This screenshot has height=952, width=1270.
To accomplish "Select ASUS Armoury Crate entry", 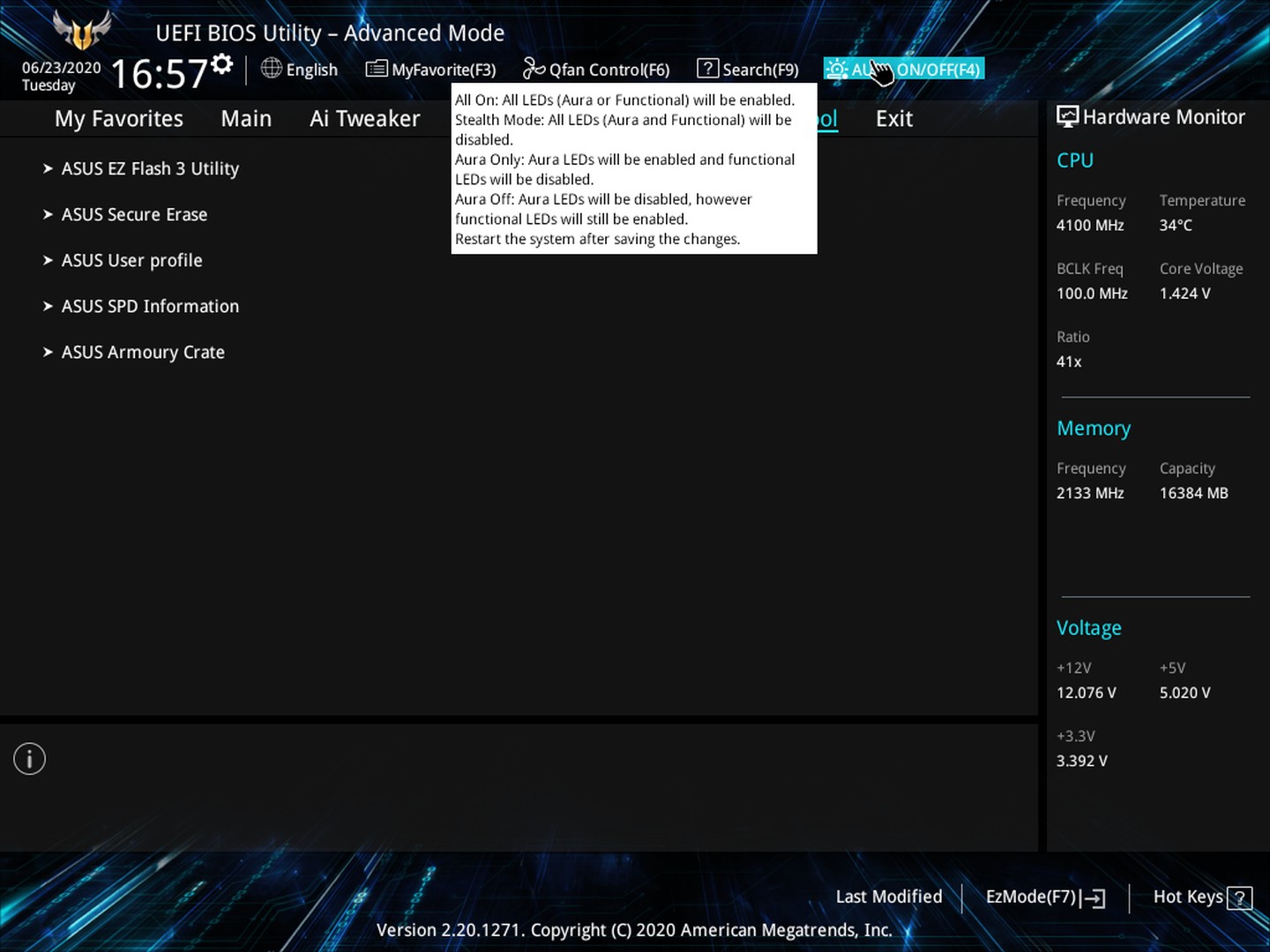I will coord(143,353).
